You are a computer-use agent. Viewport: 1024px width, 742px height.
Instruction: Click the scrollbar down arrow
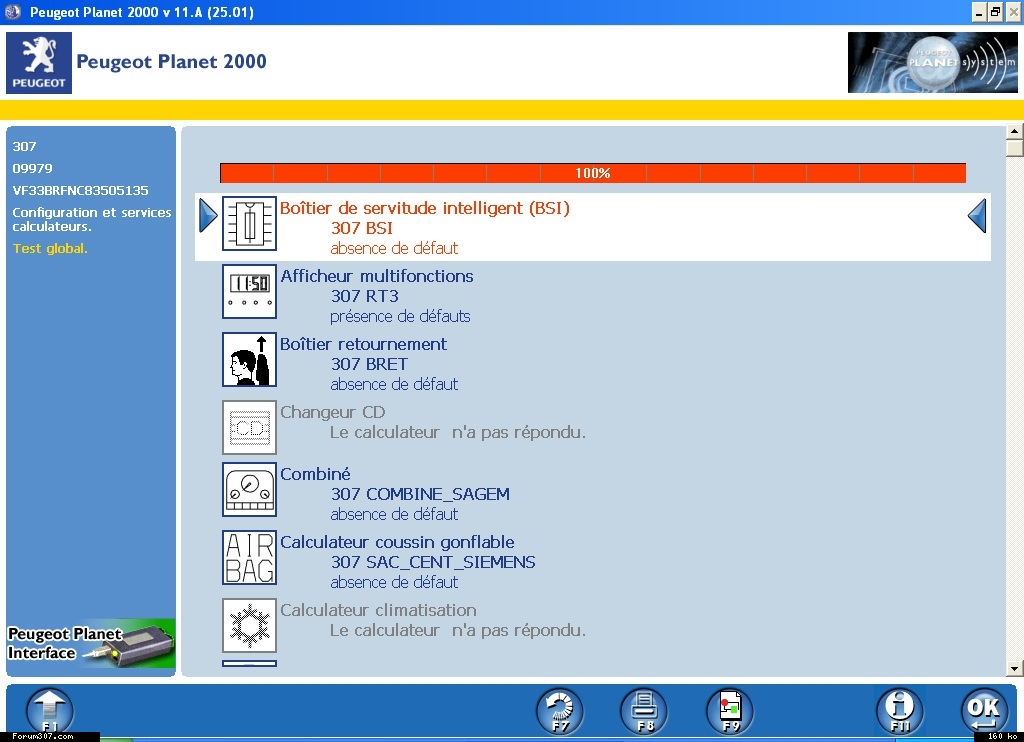[x=1014, y=668]
